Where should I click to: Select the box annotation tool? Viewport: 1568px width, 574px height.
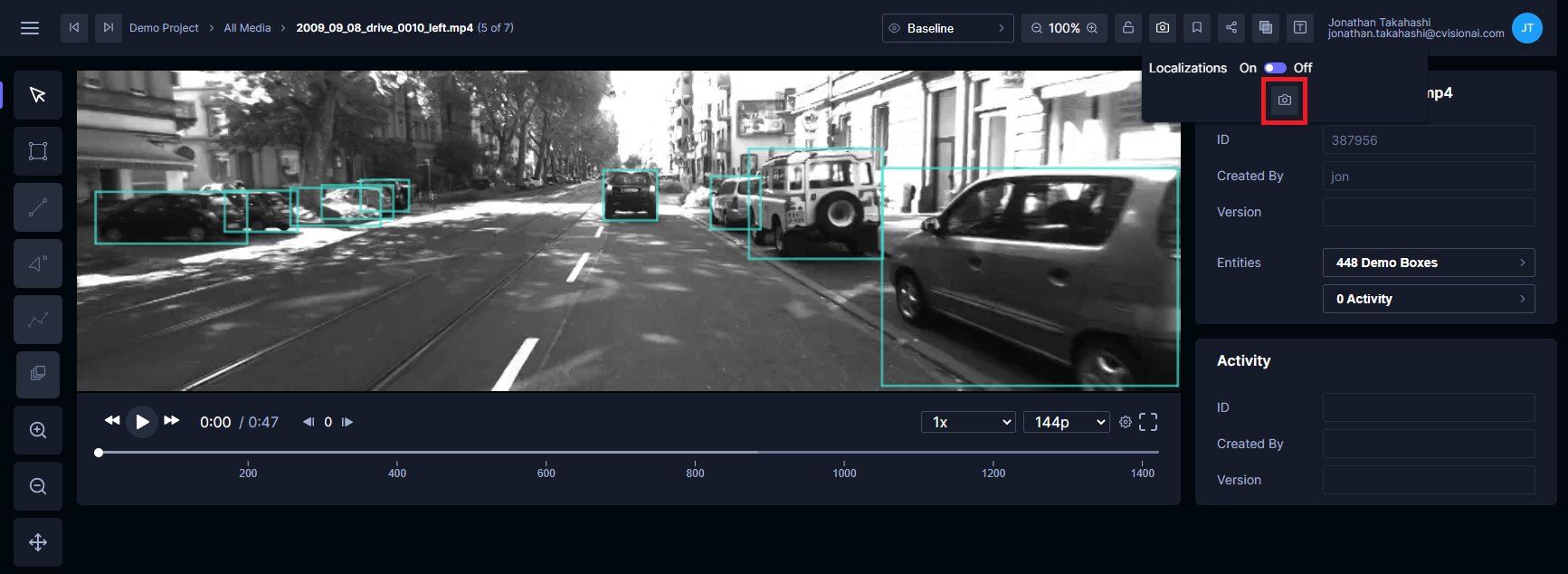tap(38, 151)
